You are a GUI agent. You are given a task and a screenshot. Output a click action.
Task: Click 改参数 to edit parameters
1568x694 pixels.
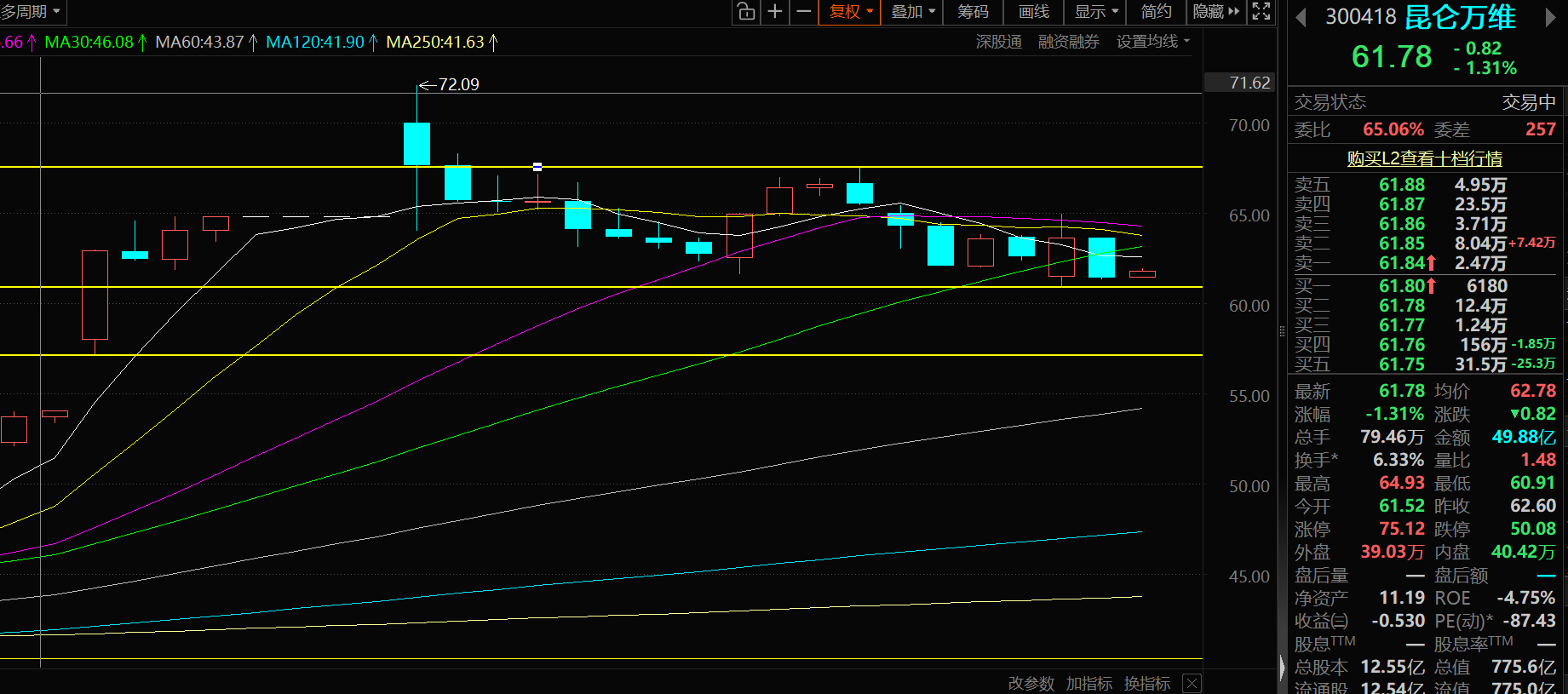tap(1031, 683)
